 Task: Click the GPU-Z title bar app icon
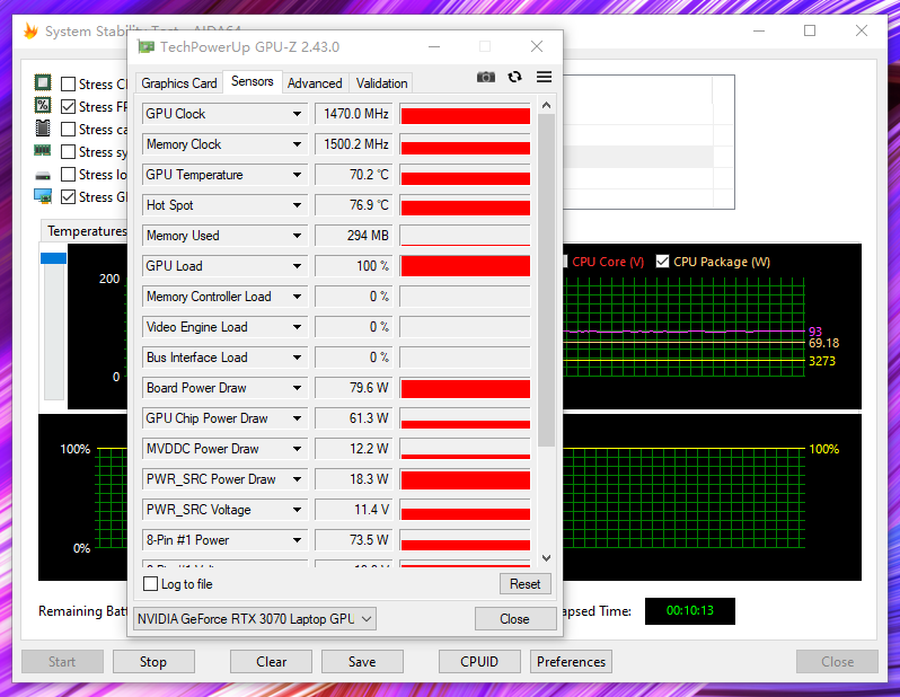(146, 47)
